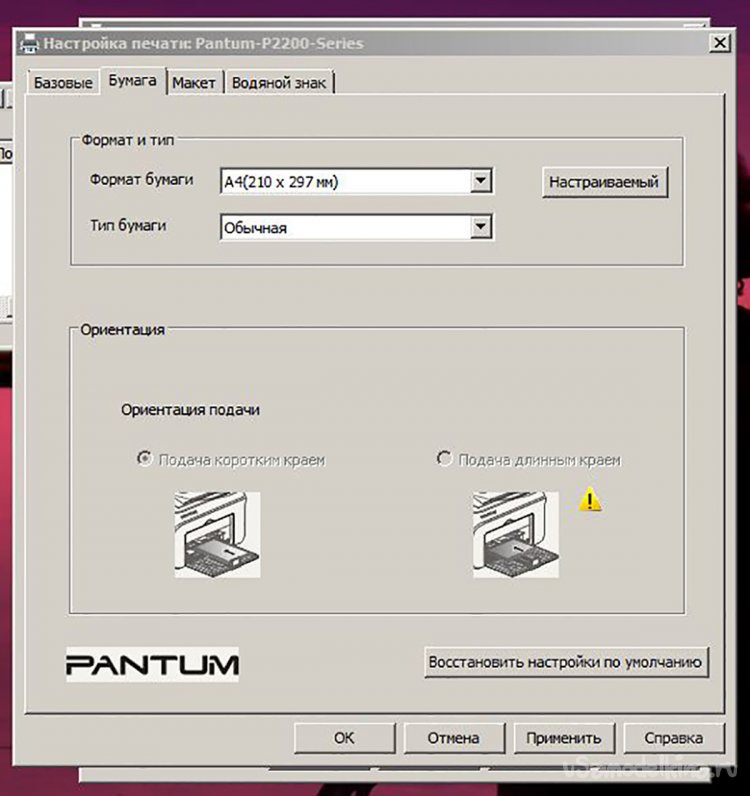Click the long-edge feed printer illustration

[x=515, y=534]
